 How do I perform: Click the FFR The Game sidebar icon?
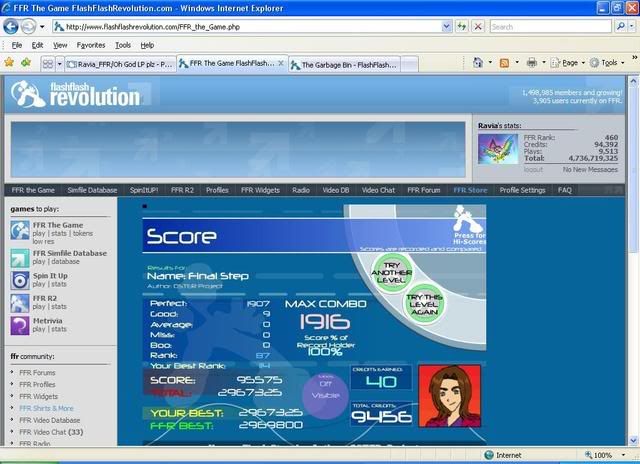19,230
